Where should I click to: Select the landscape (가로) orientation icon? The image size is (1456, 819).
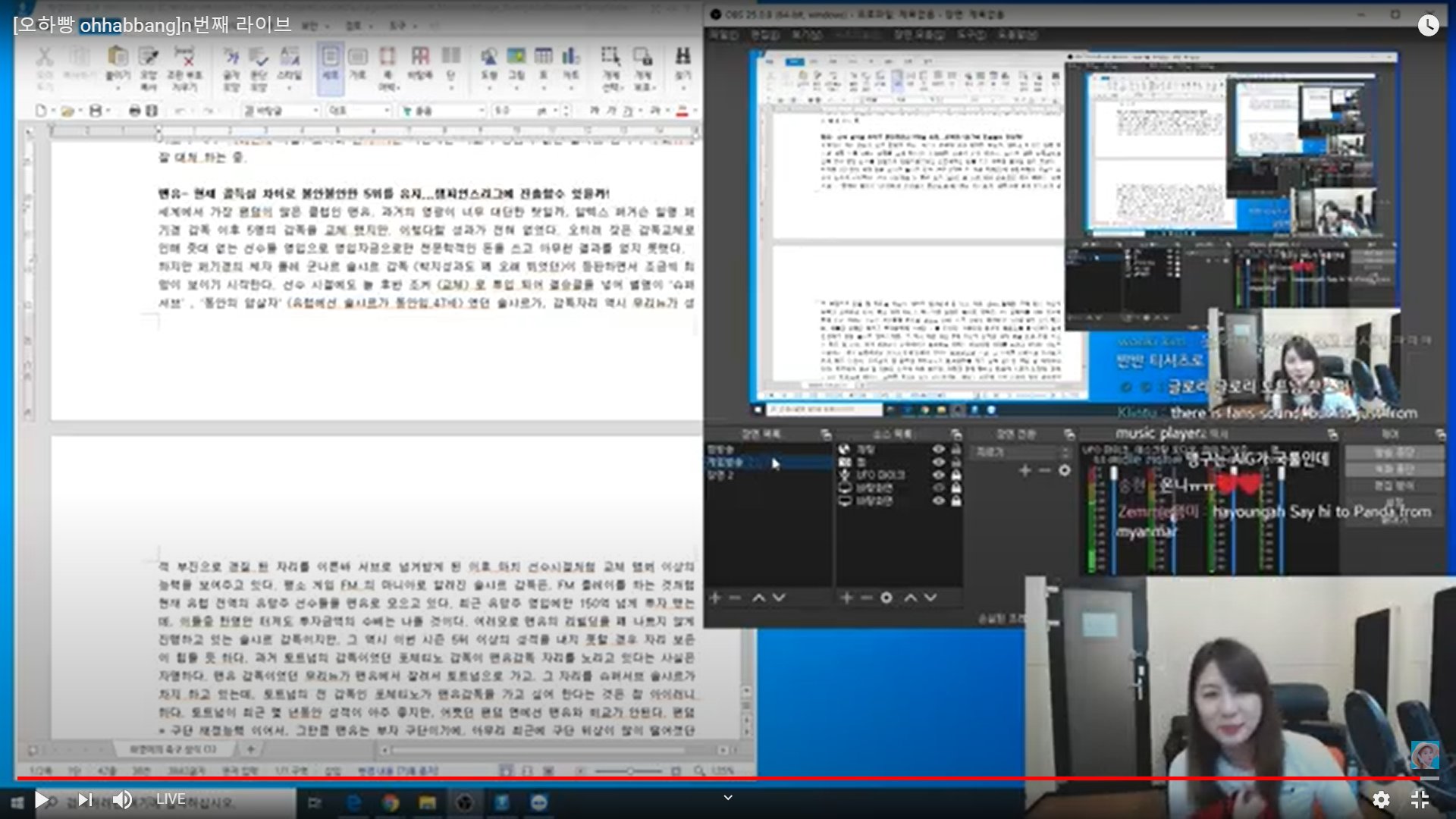pos(358,58)
